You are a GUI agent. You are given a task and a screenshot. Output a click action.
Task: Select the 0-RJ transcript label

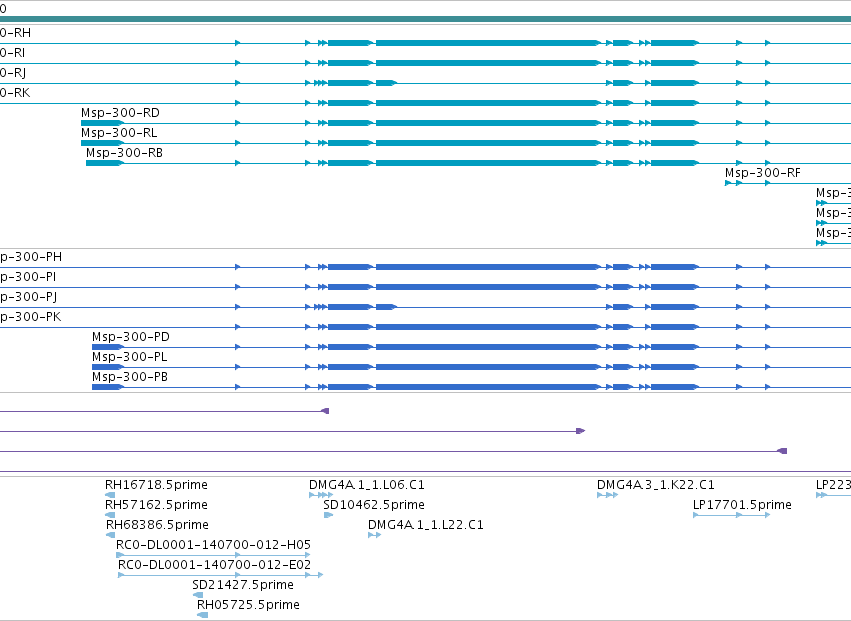[x=13, y=73]
